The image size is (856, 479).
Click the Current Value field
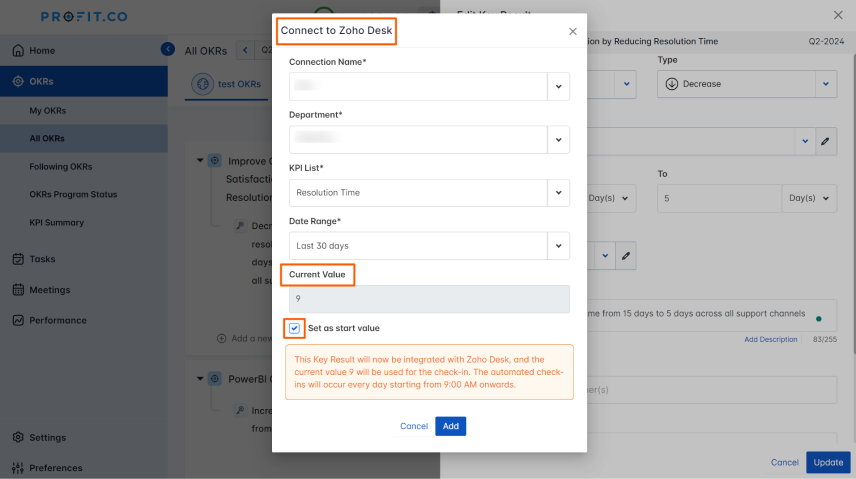[429, 299]
